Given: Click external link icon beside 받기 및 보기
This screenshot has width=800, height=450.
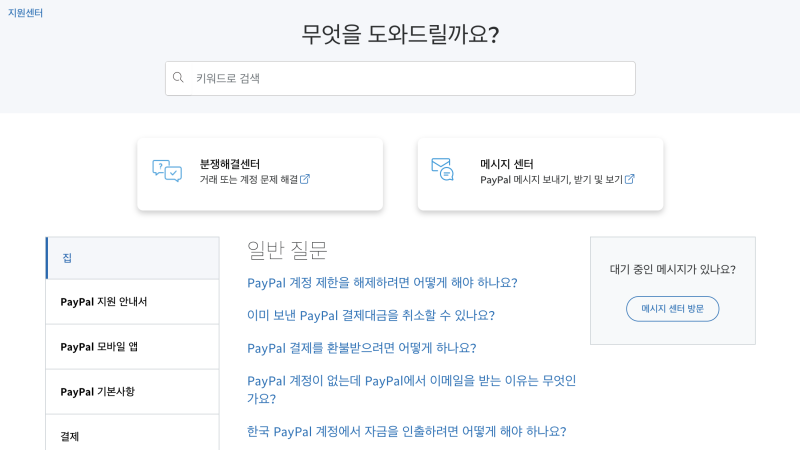Looking at the screenshot, I should coord(630,179).
